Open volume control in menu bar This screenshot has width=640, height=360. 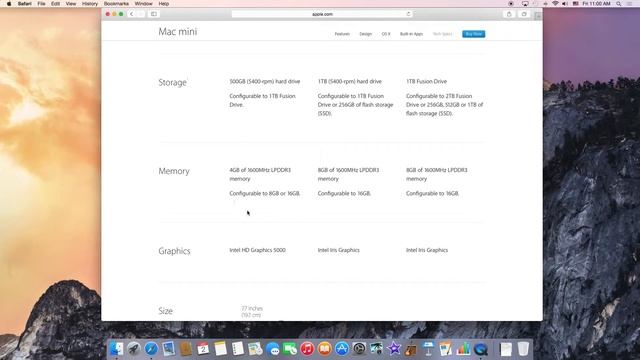[565, 4]
